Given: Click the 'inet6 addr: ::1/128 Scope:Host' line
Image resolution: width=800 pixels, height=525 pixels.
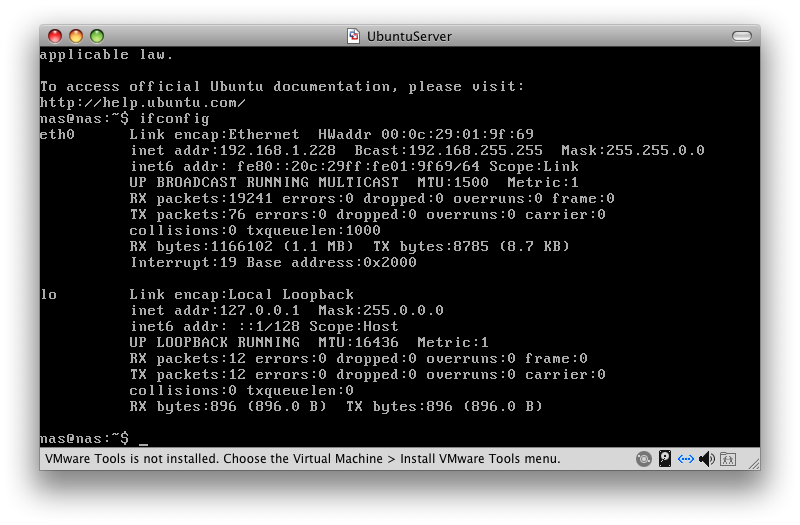Looking at the screenshot, I should point(264,327).
